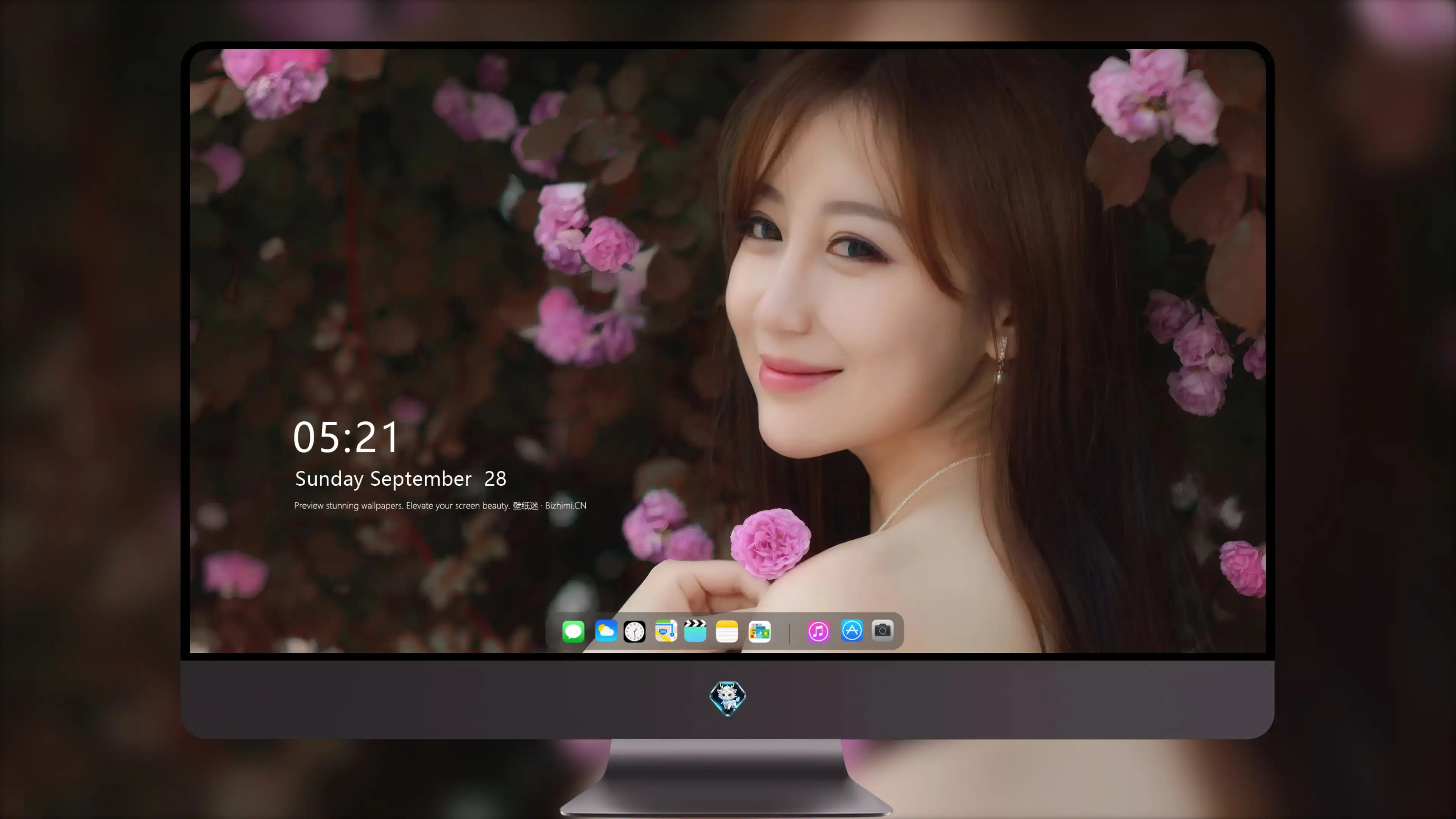Launch the Maps app from the dock
This screenshot has height=819, width=1456.
[x=666, y=631]
